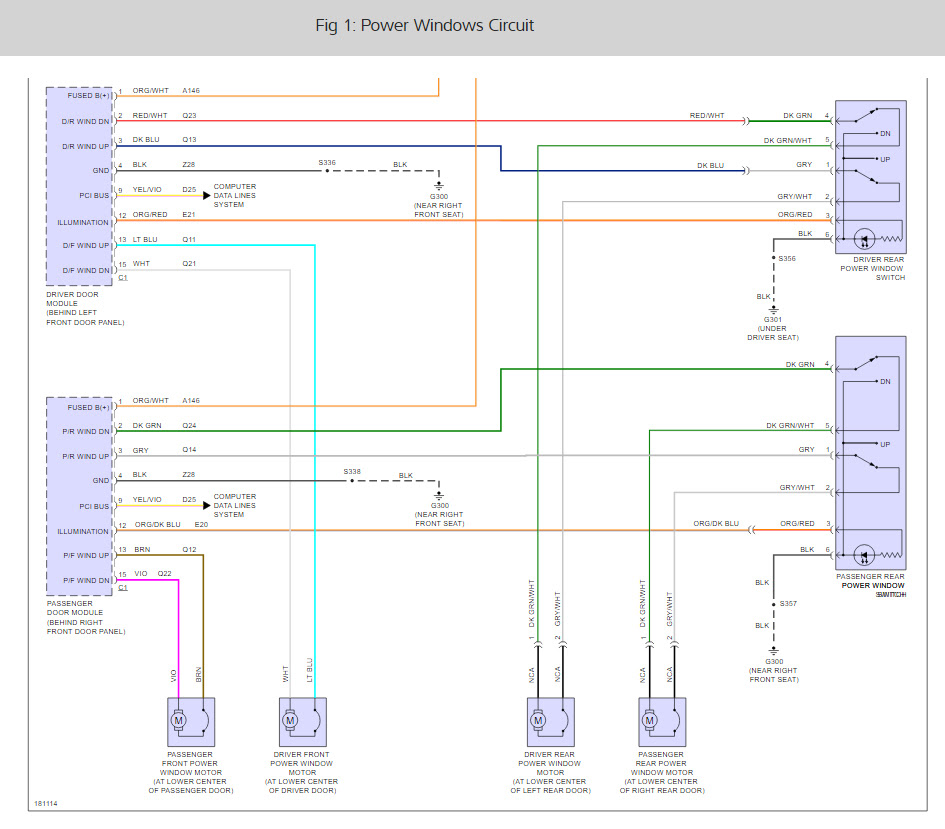
Task: Click the 'Fig 1: Power Windows Circuit' title
Action: point(425,25)
